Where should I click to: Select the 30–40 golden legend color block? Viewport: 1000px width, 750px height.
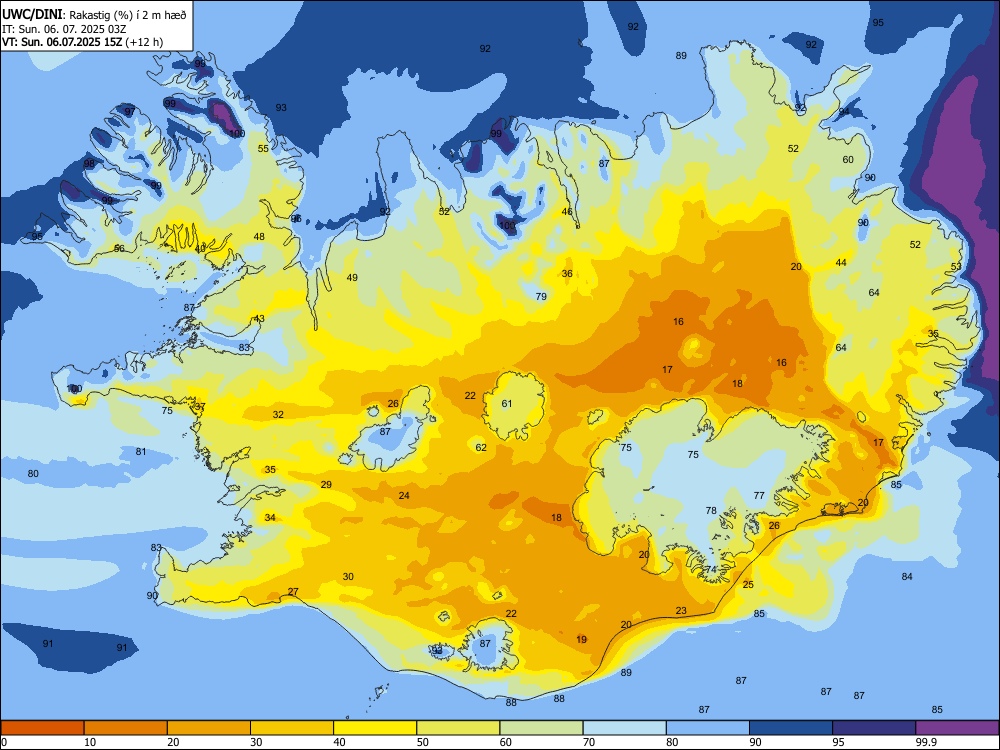291,728
